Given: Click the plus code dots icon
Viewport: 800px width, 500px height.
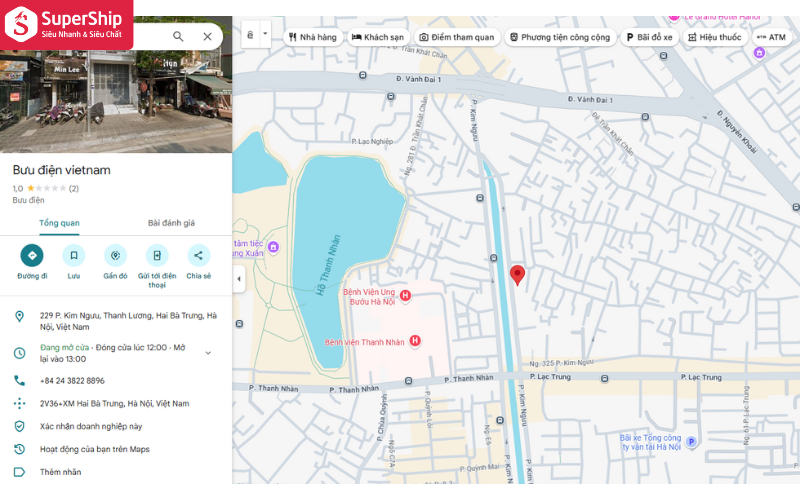Looking at the screenshot, I should click(x=19, y=404).
